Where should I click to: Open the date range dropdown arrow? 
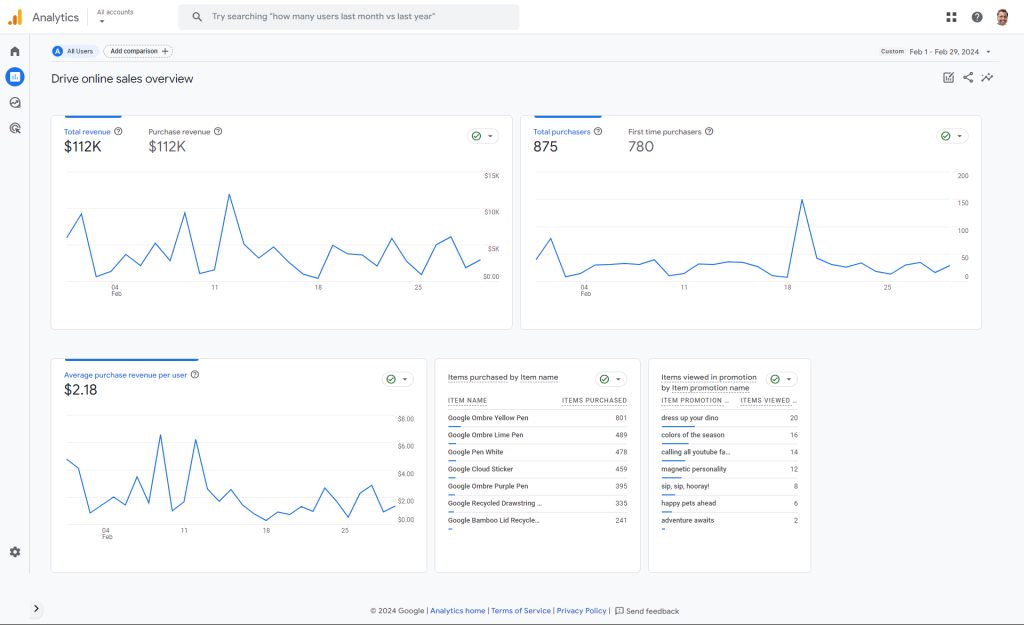[x=988, y=52]
